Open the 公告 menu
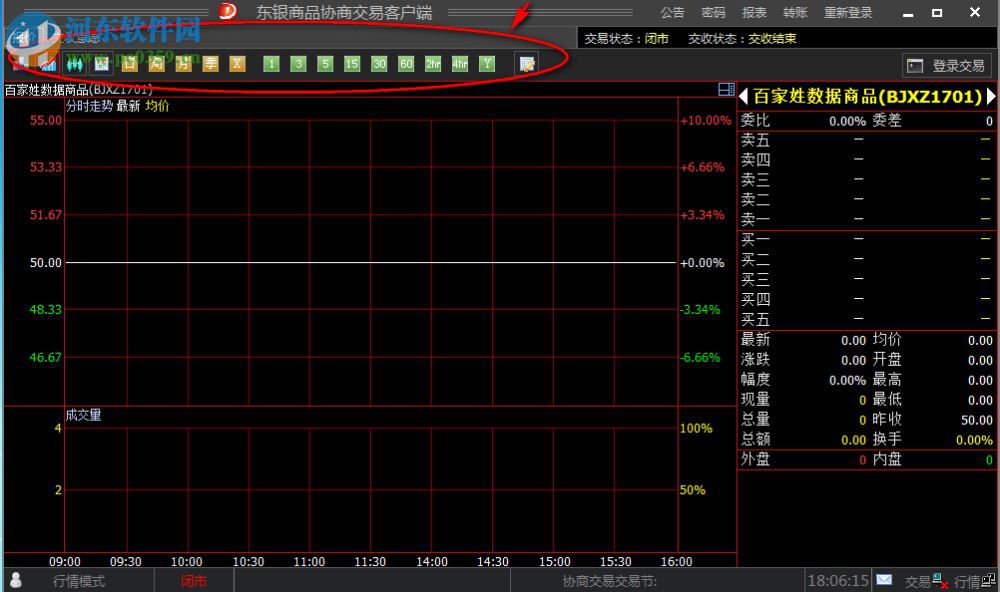The height and width of the screenshot is (592, 1000). pos(672,12)
